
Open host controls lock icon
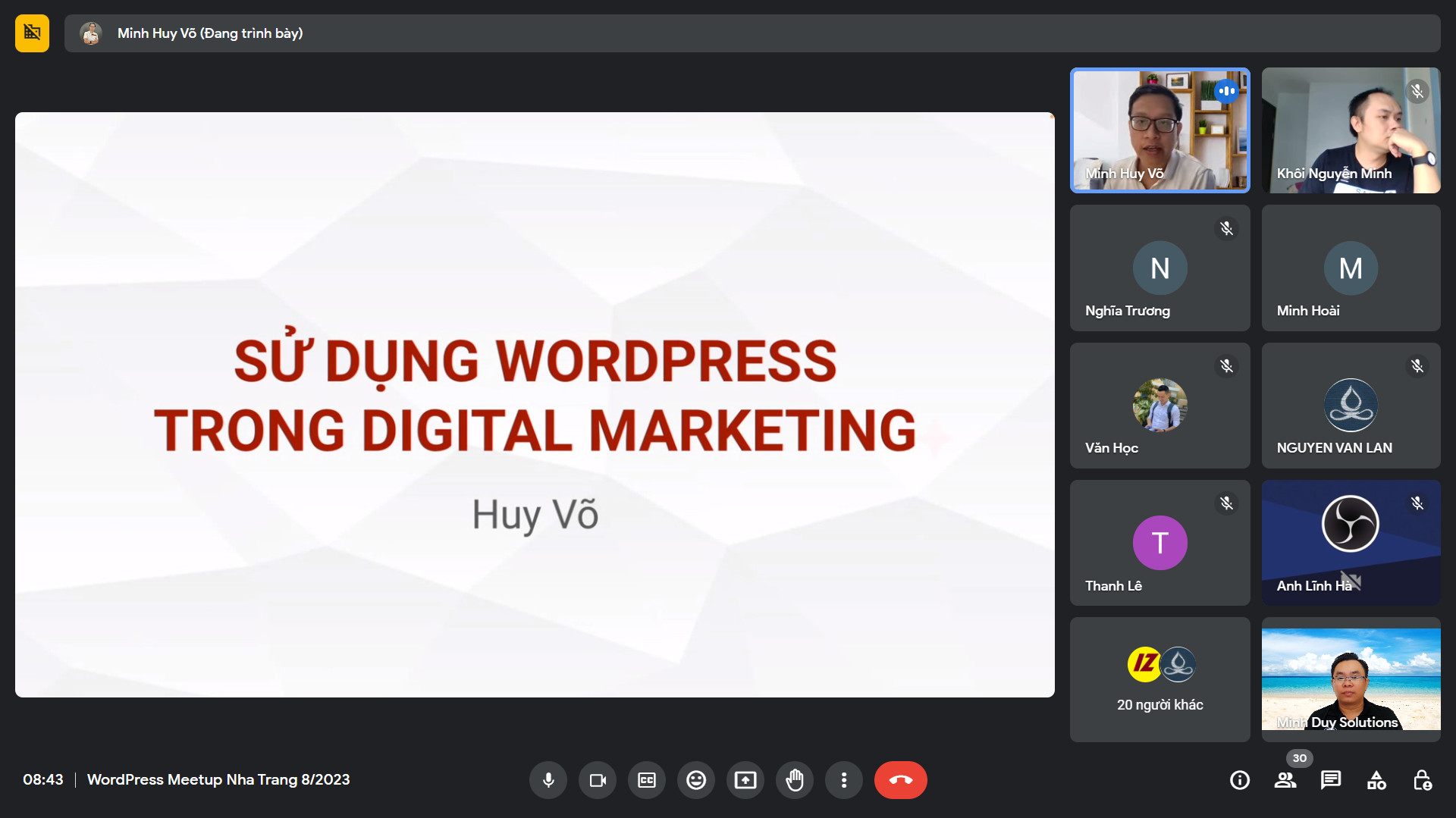[x=1423, y=780]
